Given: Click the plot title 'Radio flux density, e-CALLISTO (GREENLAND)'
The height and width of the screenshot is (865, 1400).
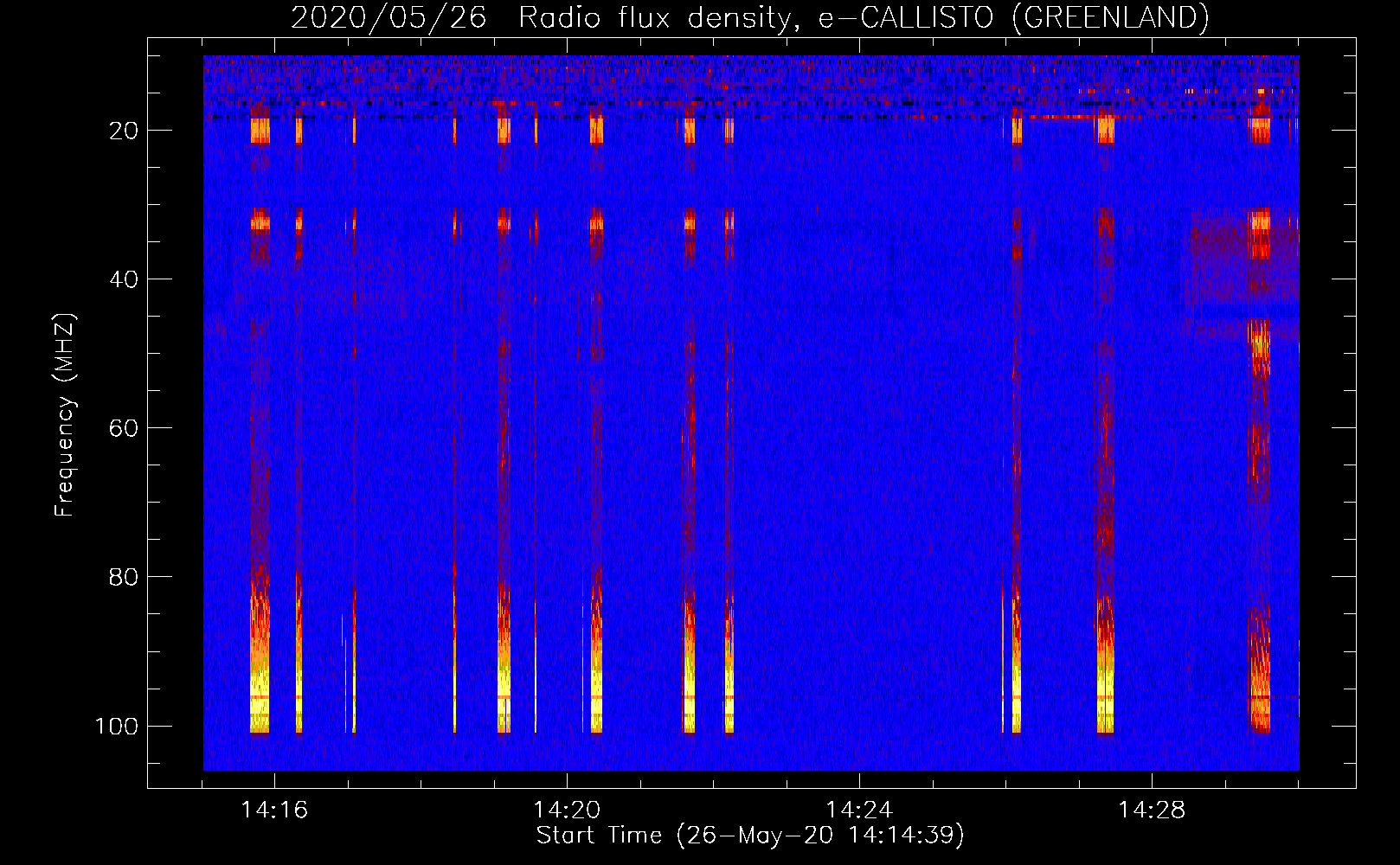Looking at the screenshot, I should (864, 18).
